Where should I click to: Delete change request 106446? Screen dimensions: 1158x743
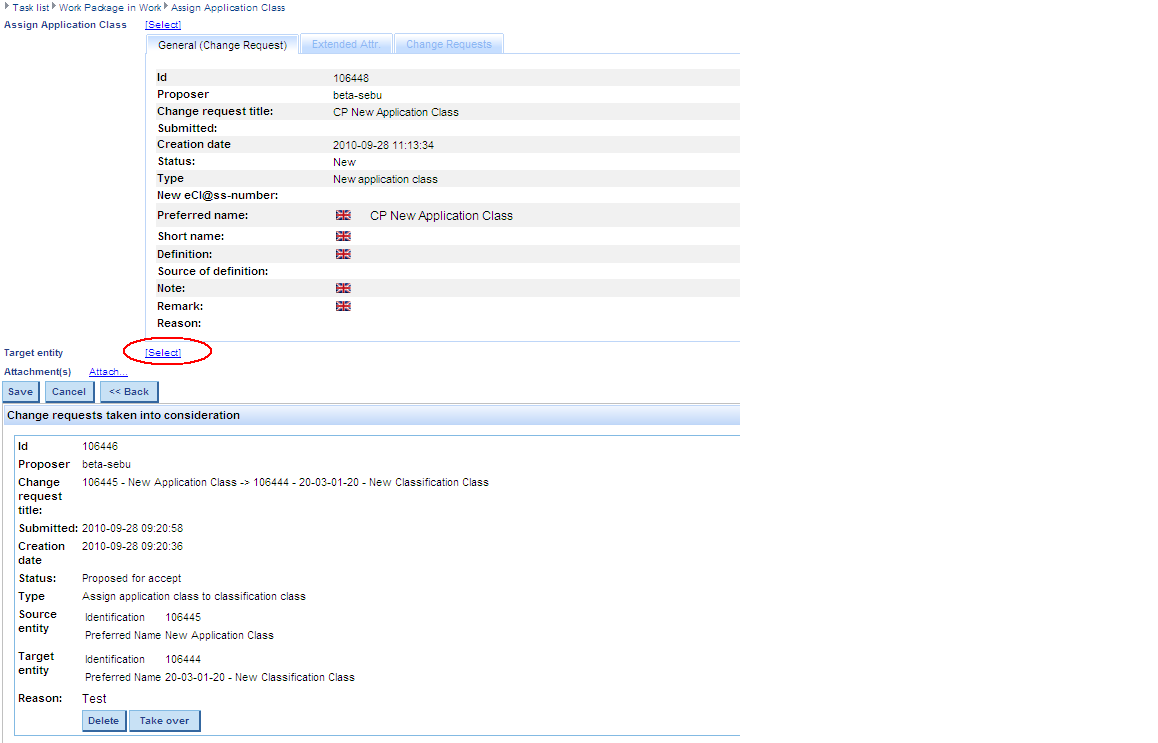103,721
